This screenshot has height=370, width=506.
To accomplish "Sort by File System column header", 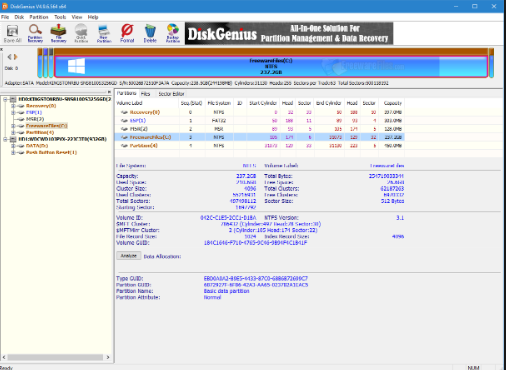I will [219, 103].
